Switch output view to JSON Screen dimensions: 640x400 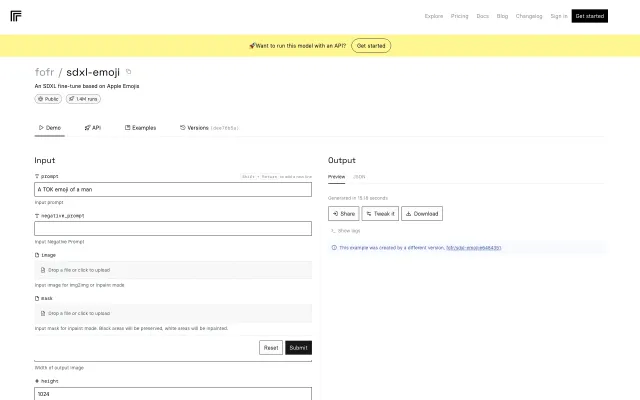[360, 176]
